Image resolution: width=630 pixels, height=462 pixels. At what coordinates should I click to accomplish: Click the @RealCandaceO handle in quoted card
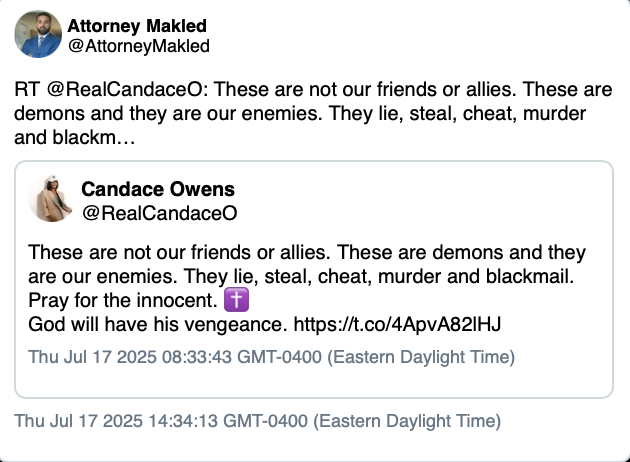click(158, 212)
